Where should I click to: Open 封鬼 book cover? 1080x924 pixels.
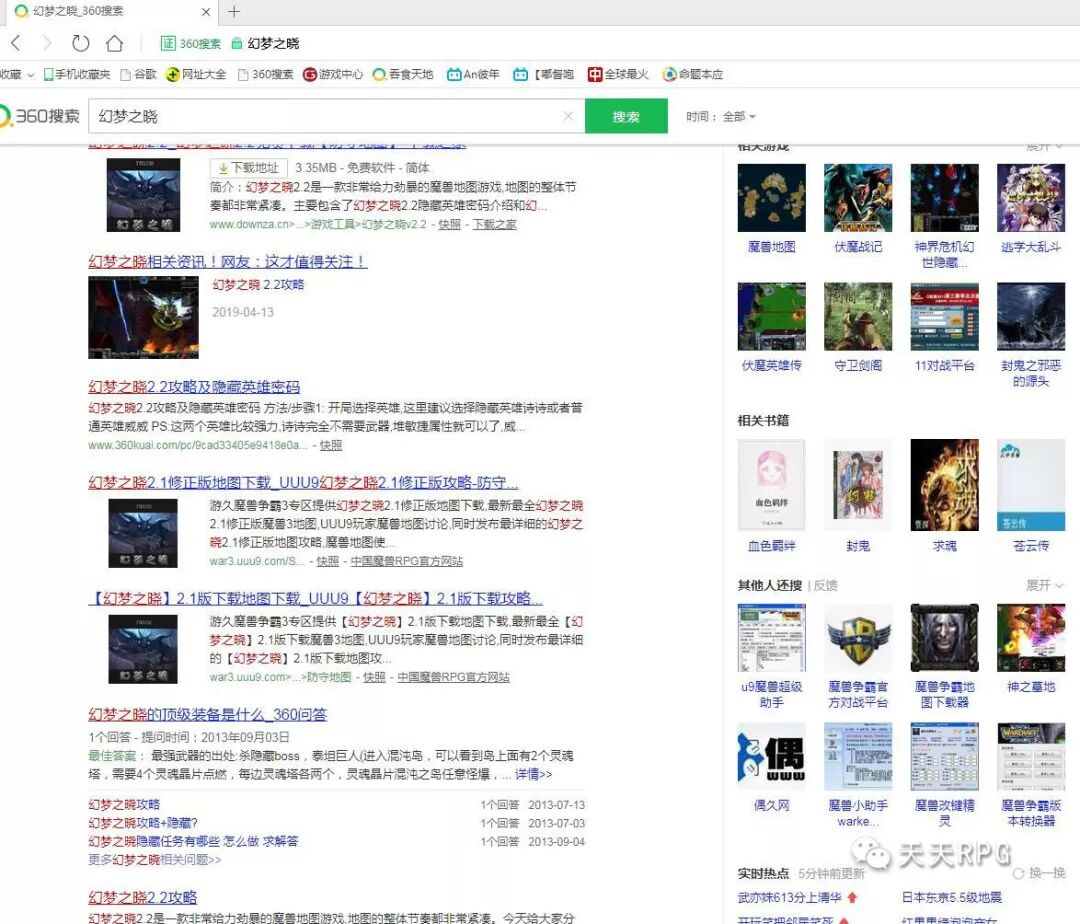(858, 485)
